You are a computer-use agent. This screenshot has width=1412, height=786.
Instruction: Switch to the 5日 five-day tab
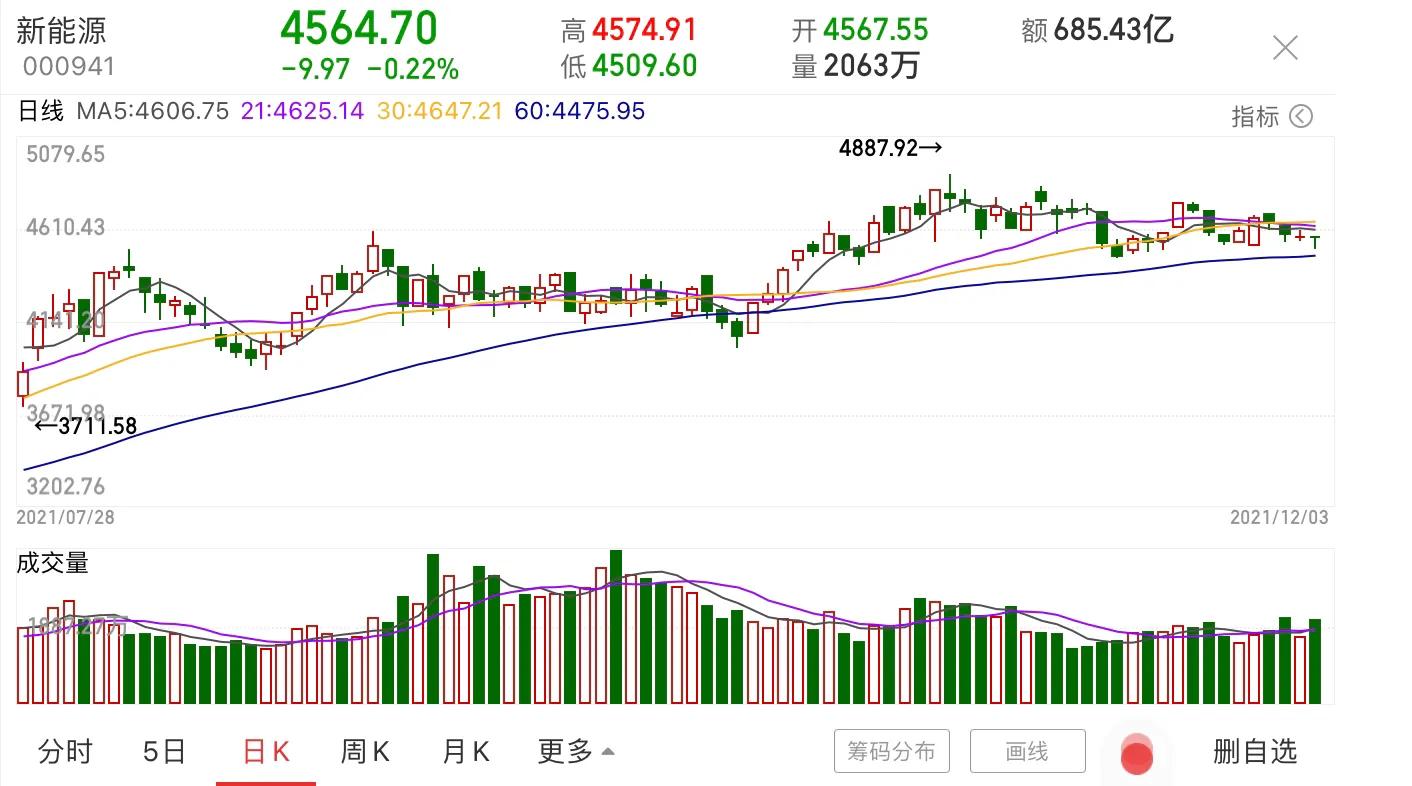[x=164, y=752]
